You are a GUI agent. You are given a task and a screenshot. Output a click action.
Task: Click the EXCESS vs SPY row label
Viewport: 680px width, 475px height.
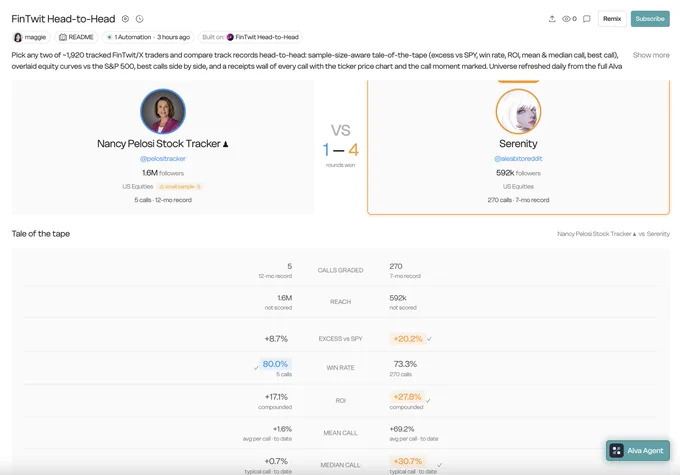[x=340, y=339]
